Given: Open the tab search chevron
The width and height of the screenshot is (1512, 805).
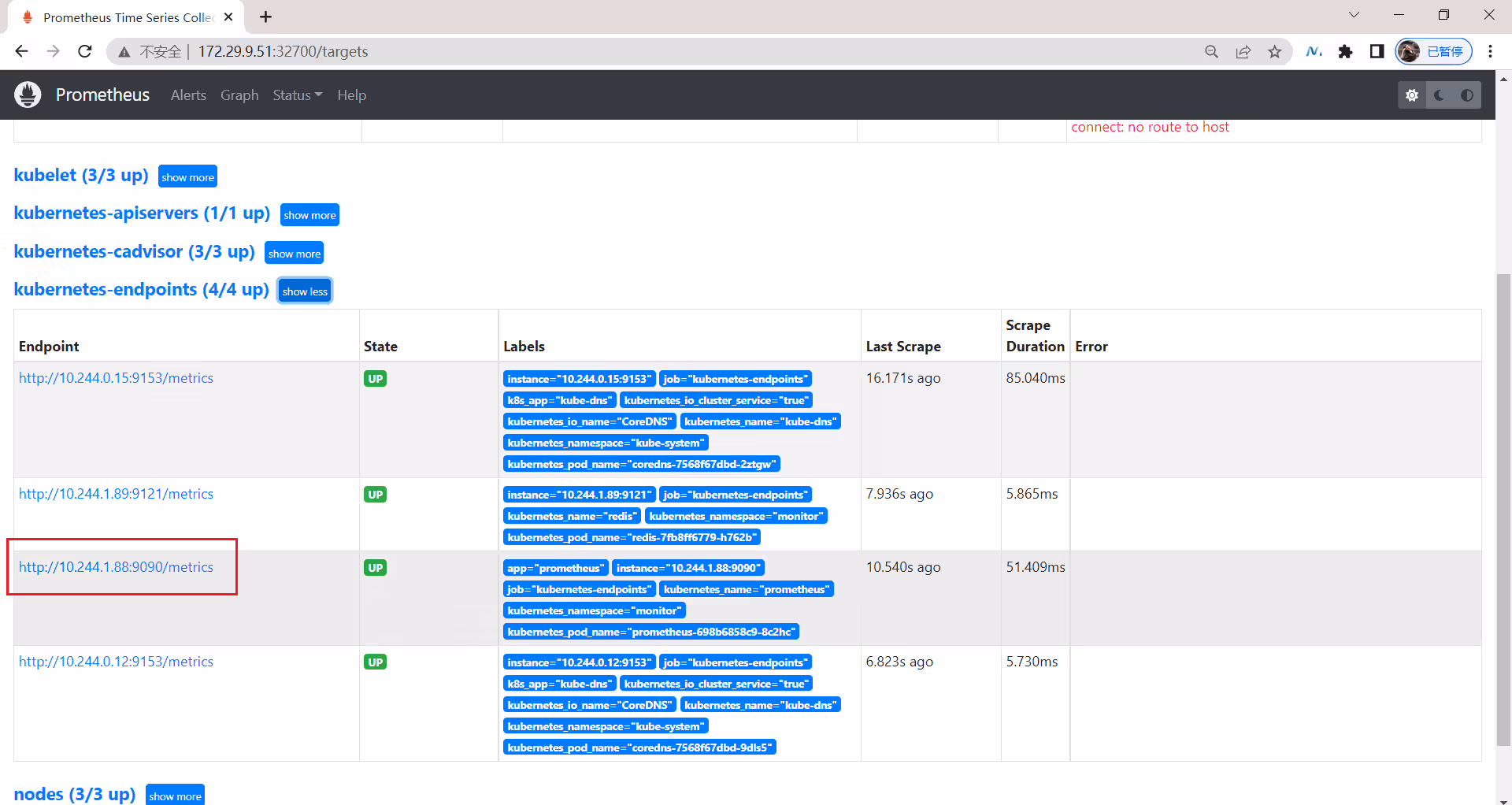Looking at the screenshot, I should (x=1354, y=15).
